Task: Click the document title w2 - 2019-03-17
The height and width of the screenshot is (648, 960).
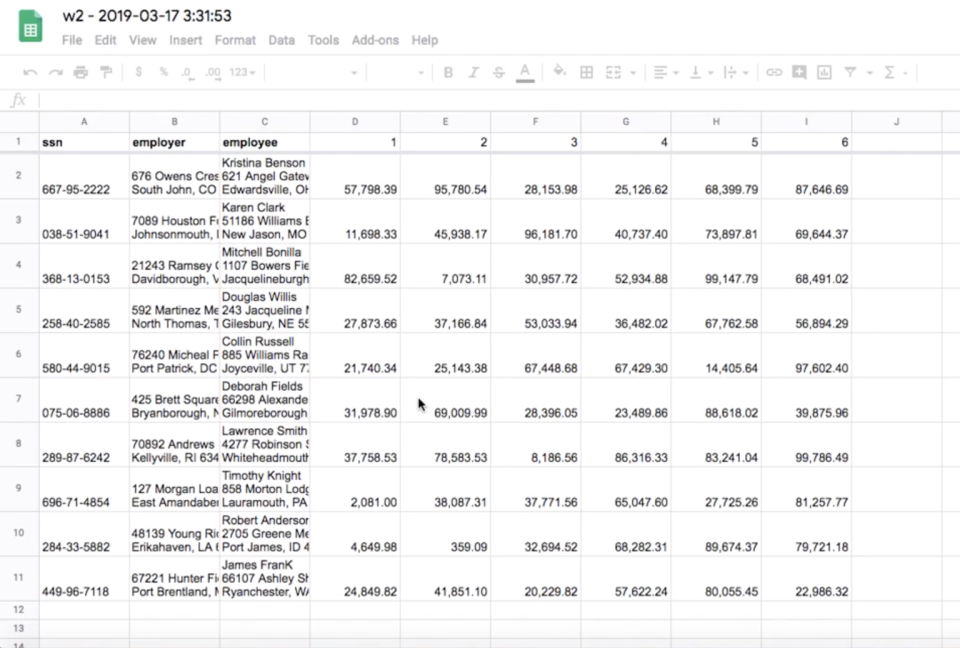Action: (147, 15)
